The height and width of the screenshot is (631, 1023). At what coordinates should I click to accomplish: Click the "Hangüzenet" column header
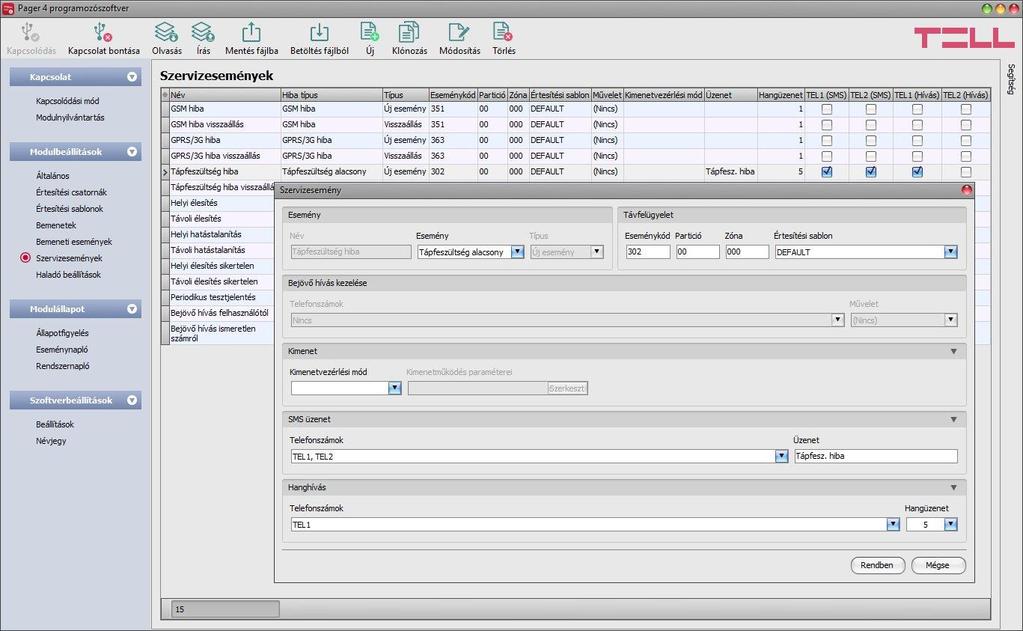[x=780, y=95]
